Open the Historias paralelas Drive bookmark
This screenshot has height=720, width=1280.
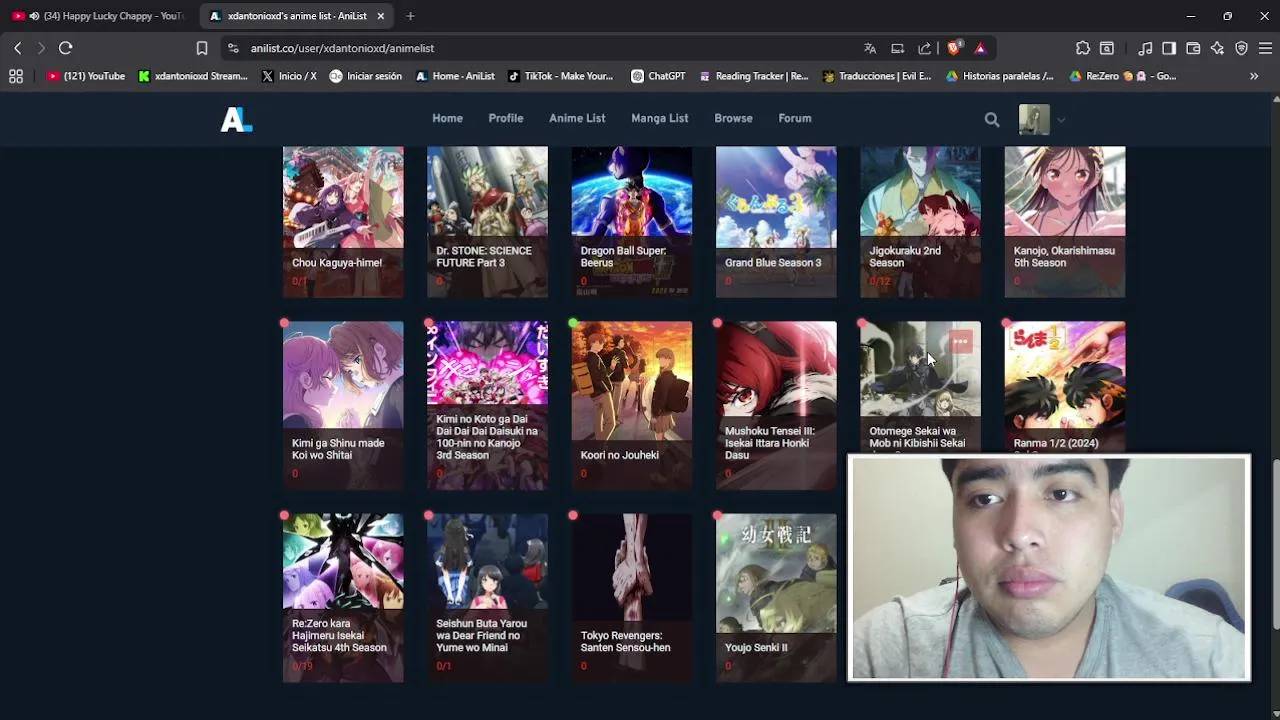coord(999,76)
